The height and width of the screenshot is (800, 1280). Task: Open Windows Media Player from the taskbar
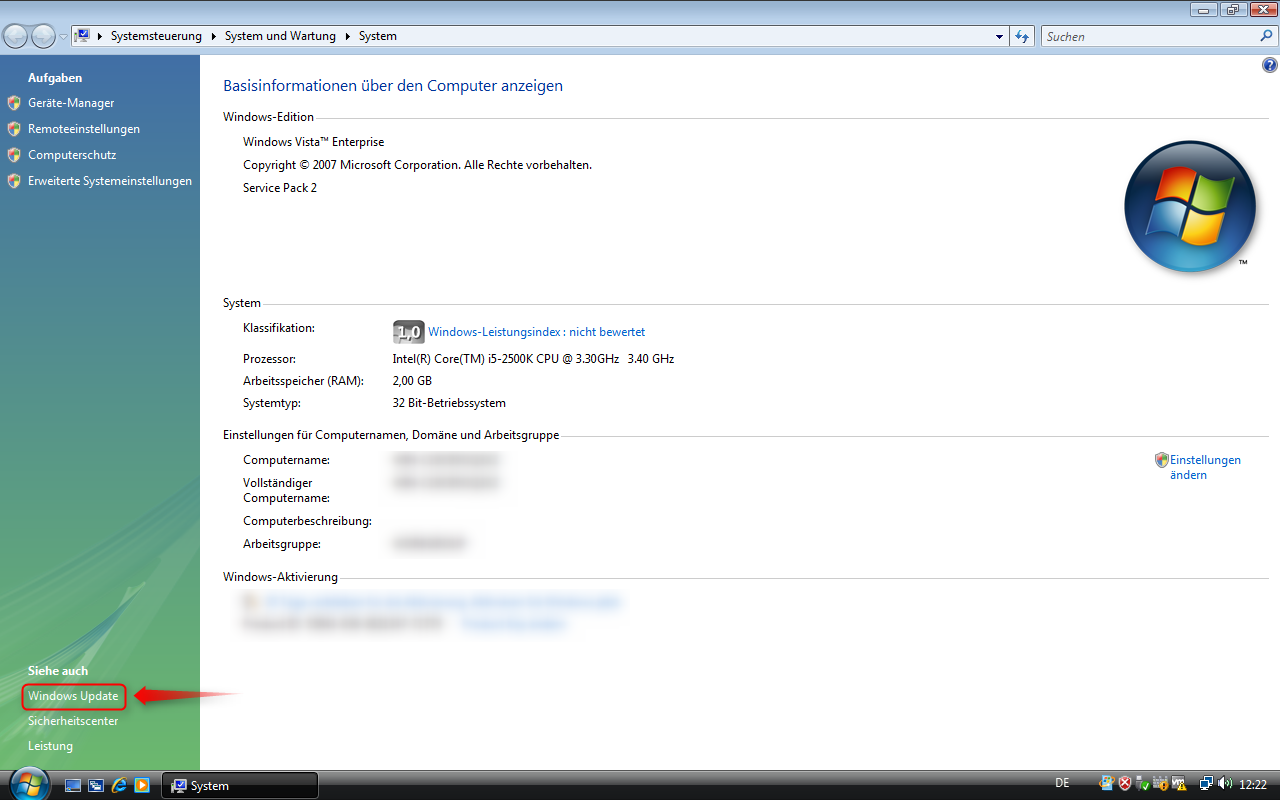point(142,785)
